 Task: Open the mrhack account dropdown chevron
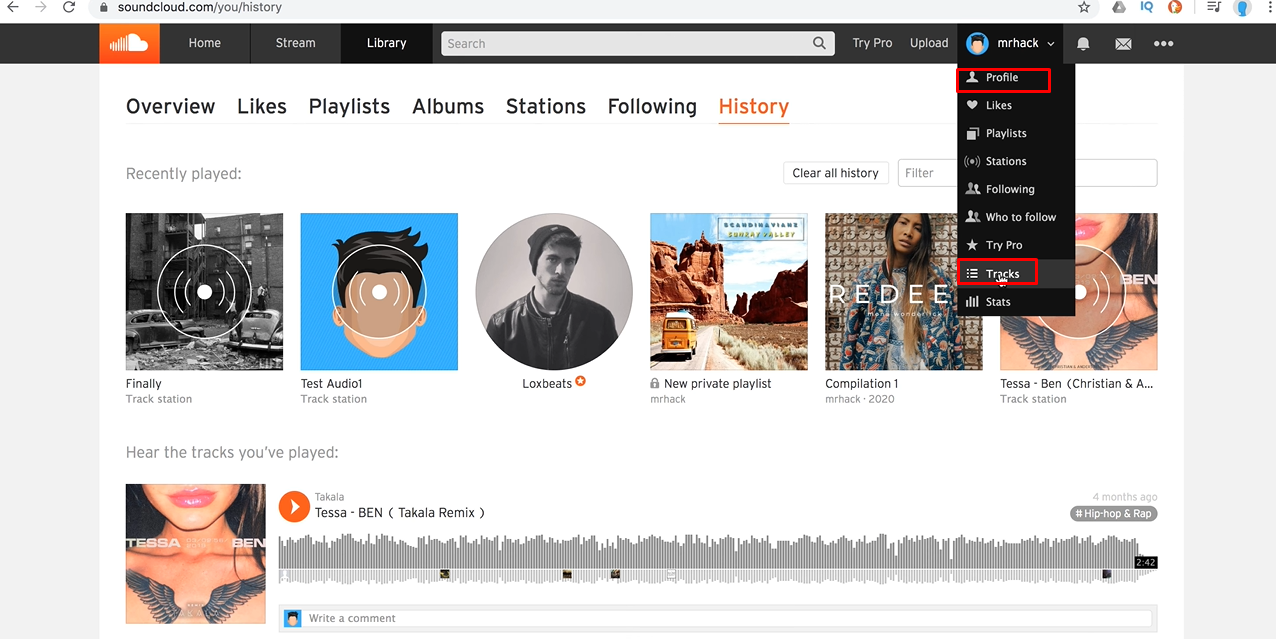pos(1050,43)
